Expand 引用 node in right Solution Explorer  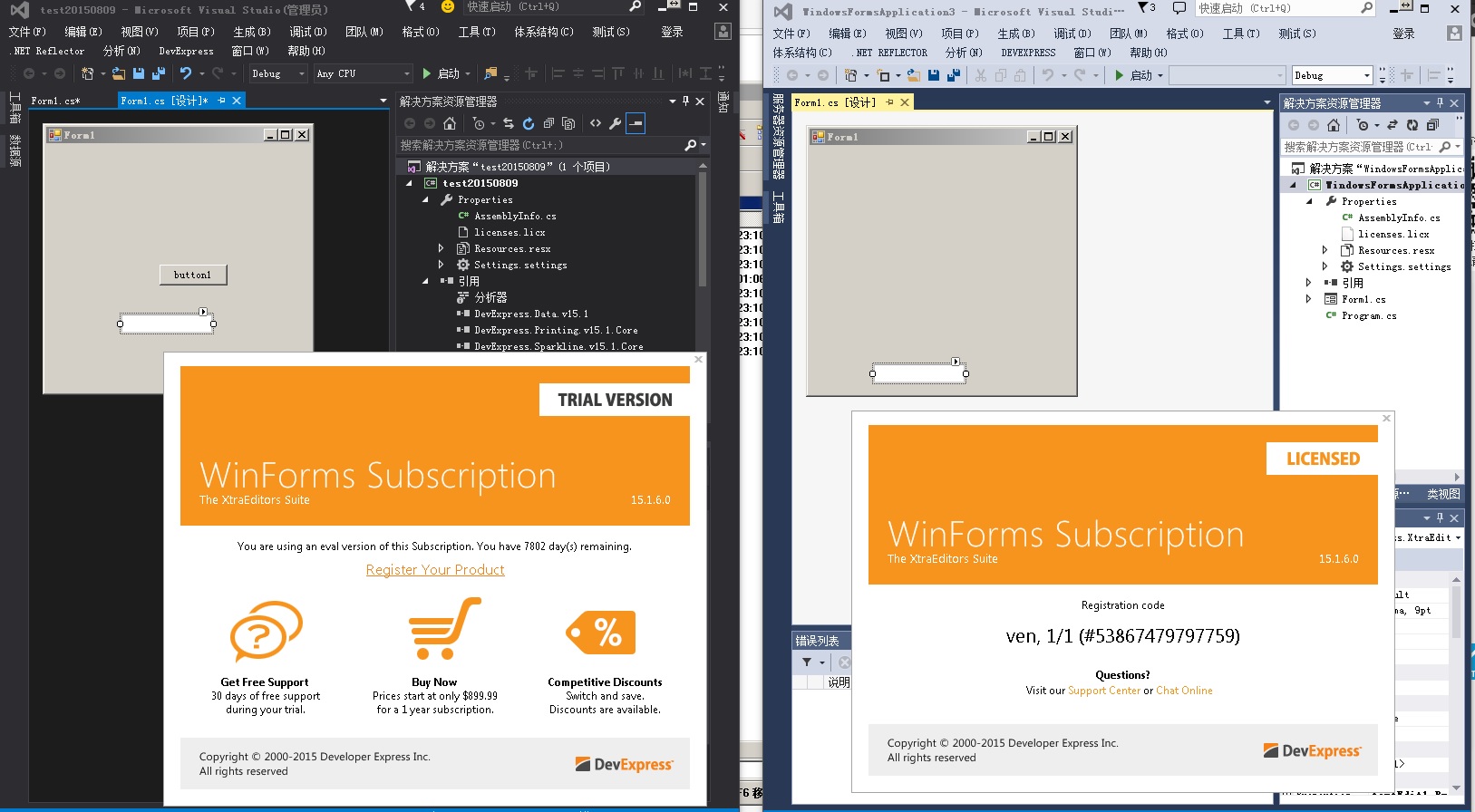coord(1308,283)
